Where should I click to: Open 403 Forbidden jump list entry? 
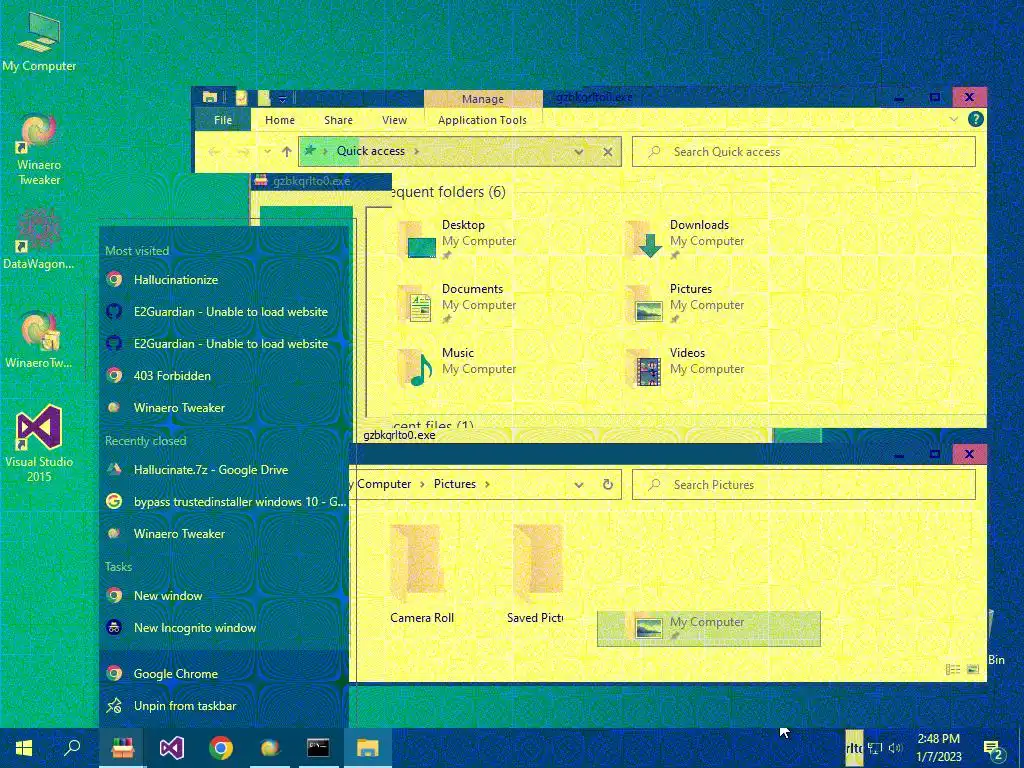point(224,376)
